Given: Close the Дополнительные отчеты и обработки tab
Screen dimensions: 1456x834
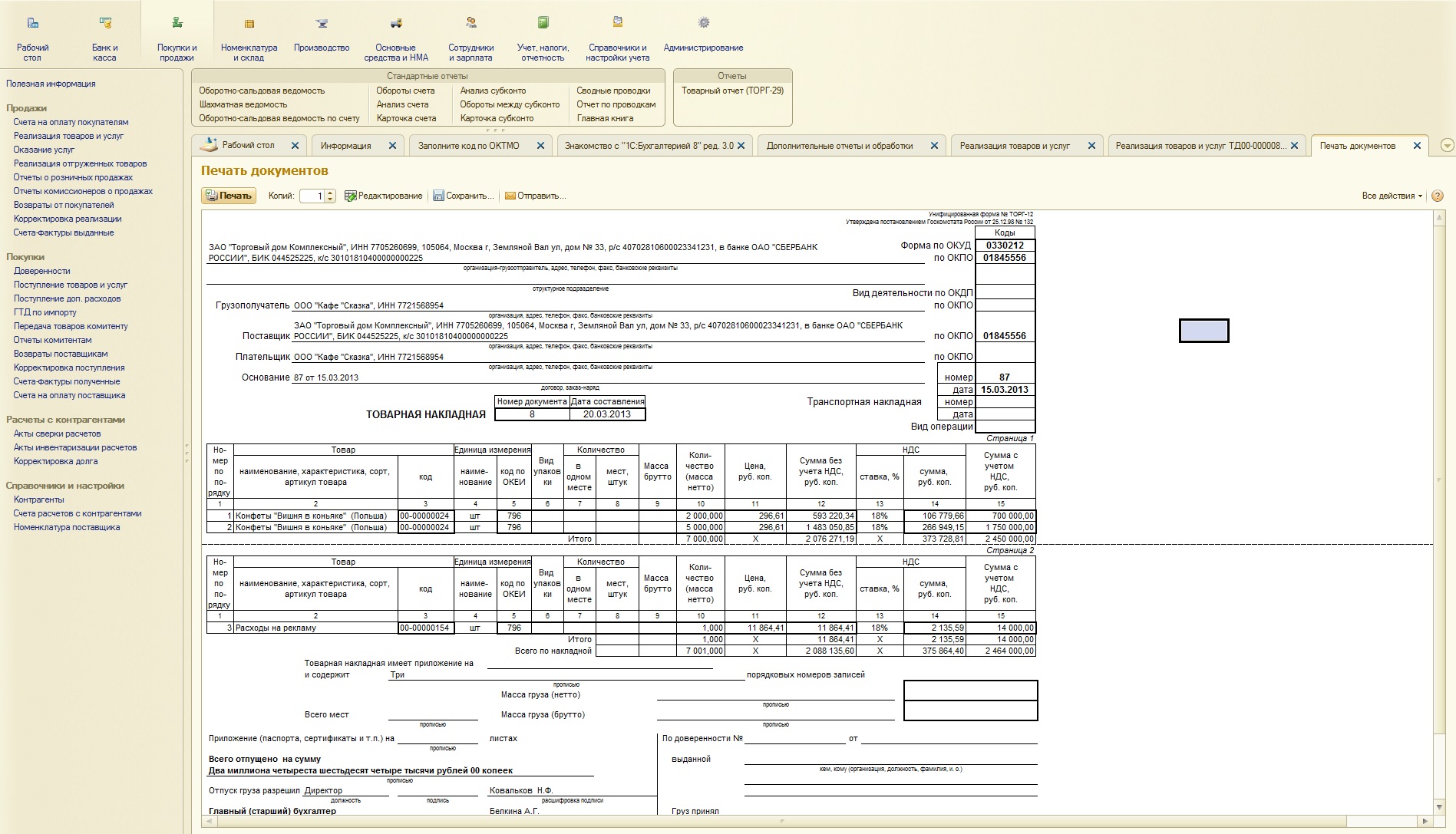Looking at the screenshot, I should point(934,146).
